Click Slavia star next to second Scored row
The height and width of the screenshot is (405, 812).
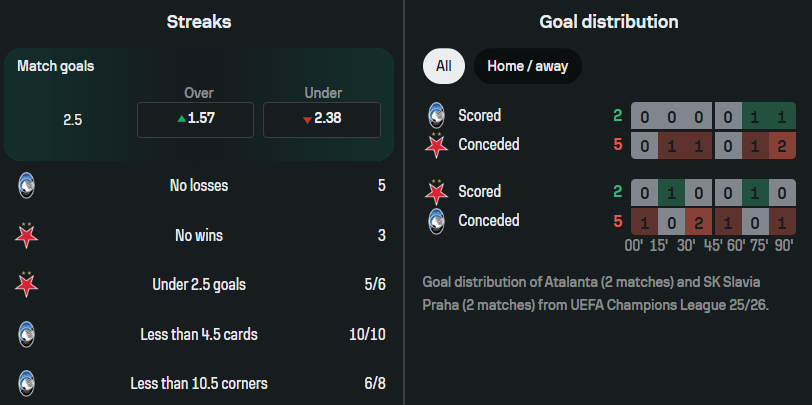(x=435, y=191)
